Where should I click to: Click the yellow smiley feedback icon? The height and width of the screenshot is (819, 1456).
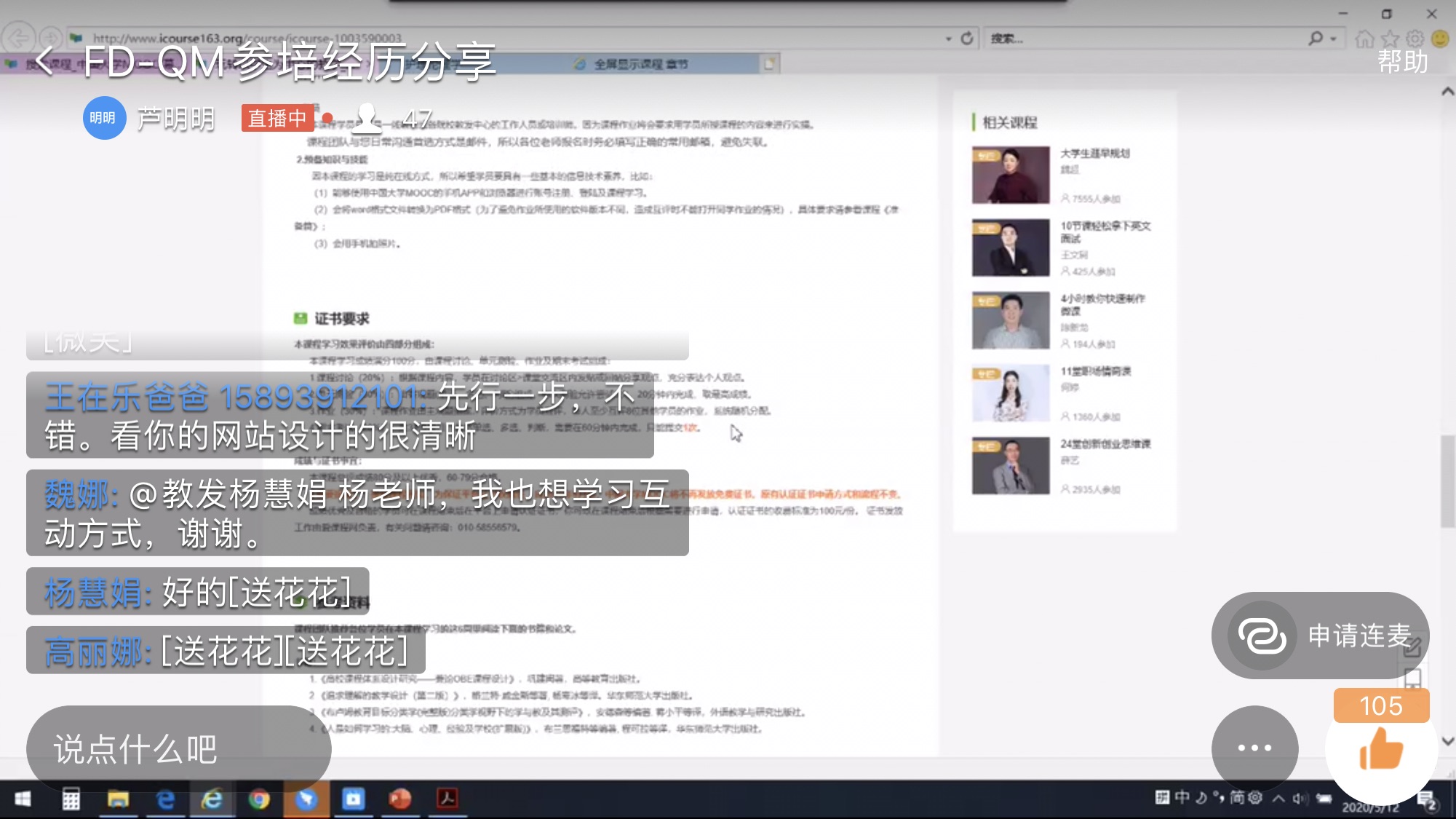[x=1440, y=38]
